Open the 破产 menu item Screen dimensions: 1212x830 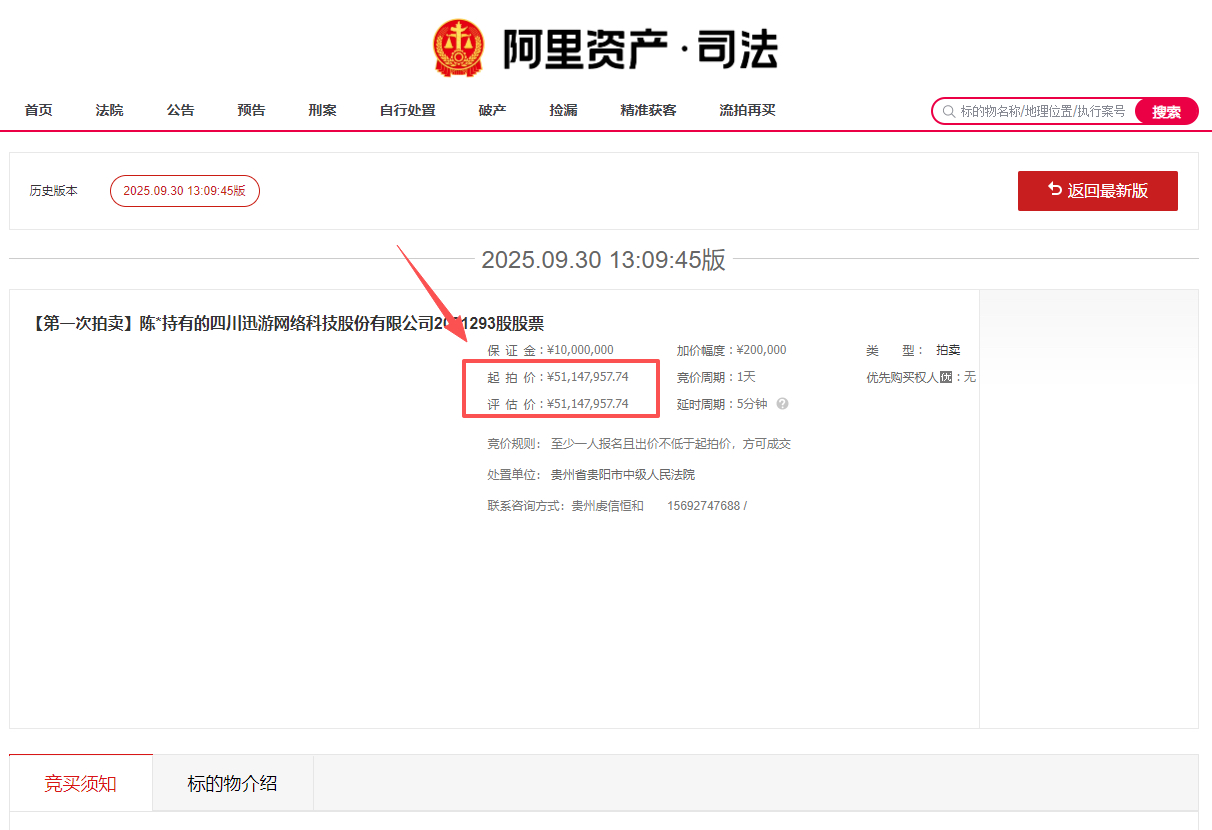coord(493,110)
